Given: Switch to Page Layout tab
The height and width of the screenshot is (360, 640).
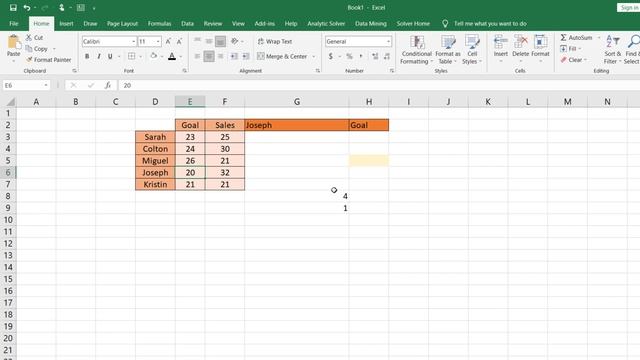Looking at the screenshot, I should (x=122, y=24).
